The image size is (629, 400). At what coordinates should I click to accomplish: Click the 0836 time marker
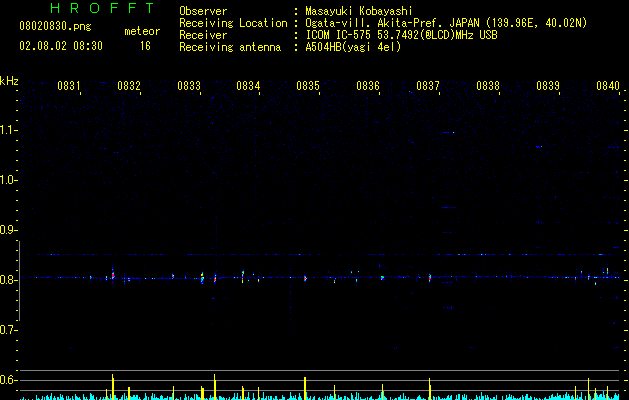click(368, 86)
